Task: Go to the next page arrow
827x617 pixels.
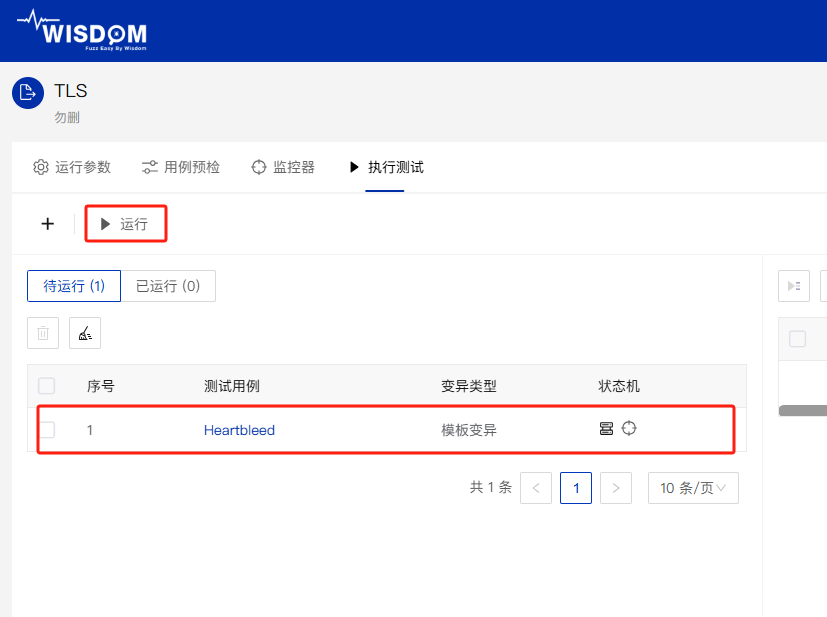Action: tap(615, 488)
